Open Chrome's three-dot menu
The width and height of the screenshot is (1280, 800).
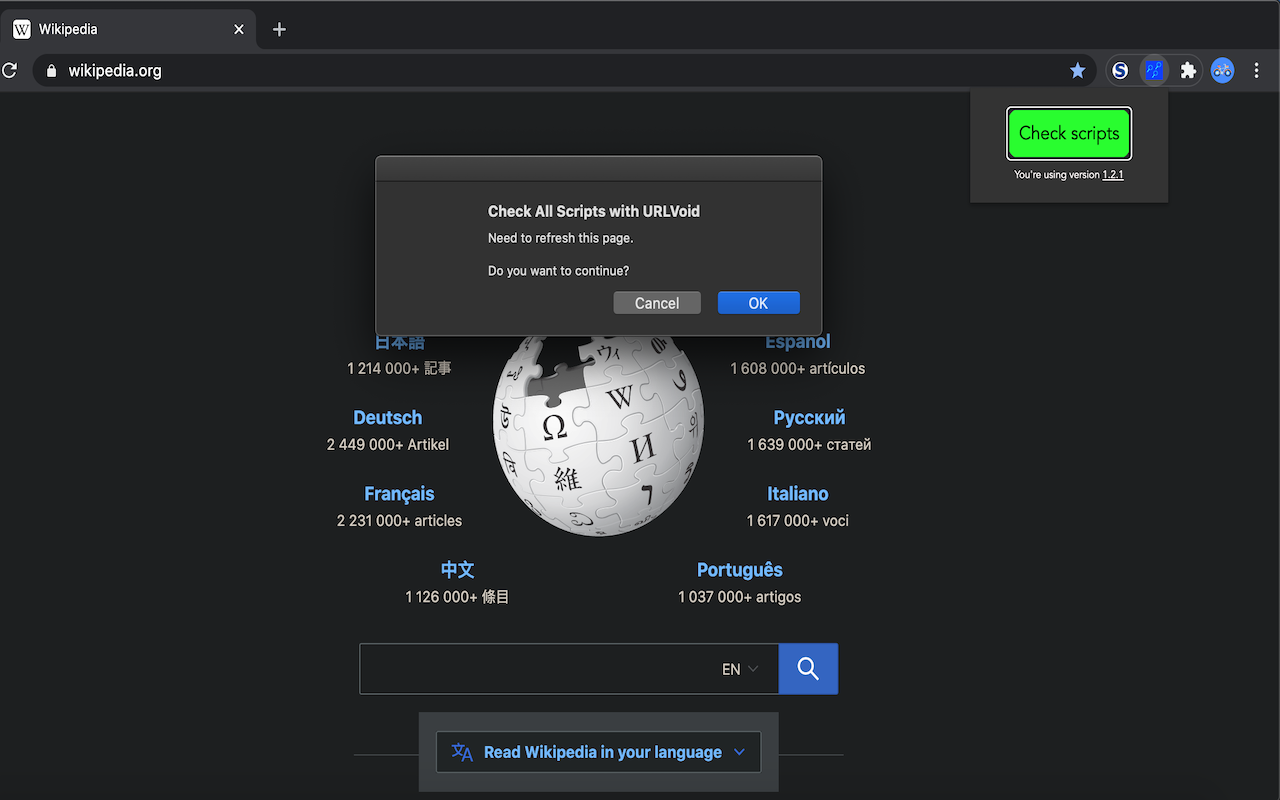pyautogui.click(x=1256, y=70)
